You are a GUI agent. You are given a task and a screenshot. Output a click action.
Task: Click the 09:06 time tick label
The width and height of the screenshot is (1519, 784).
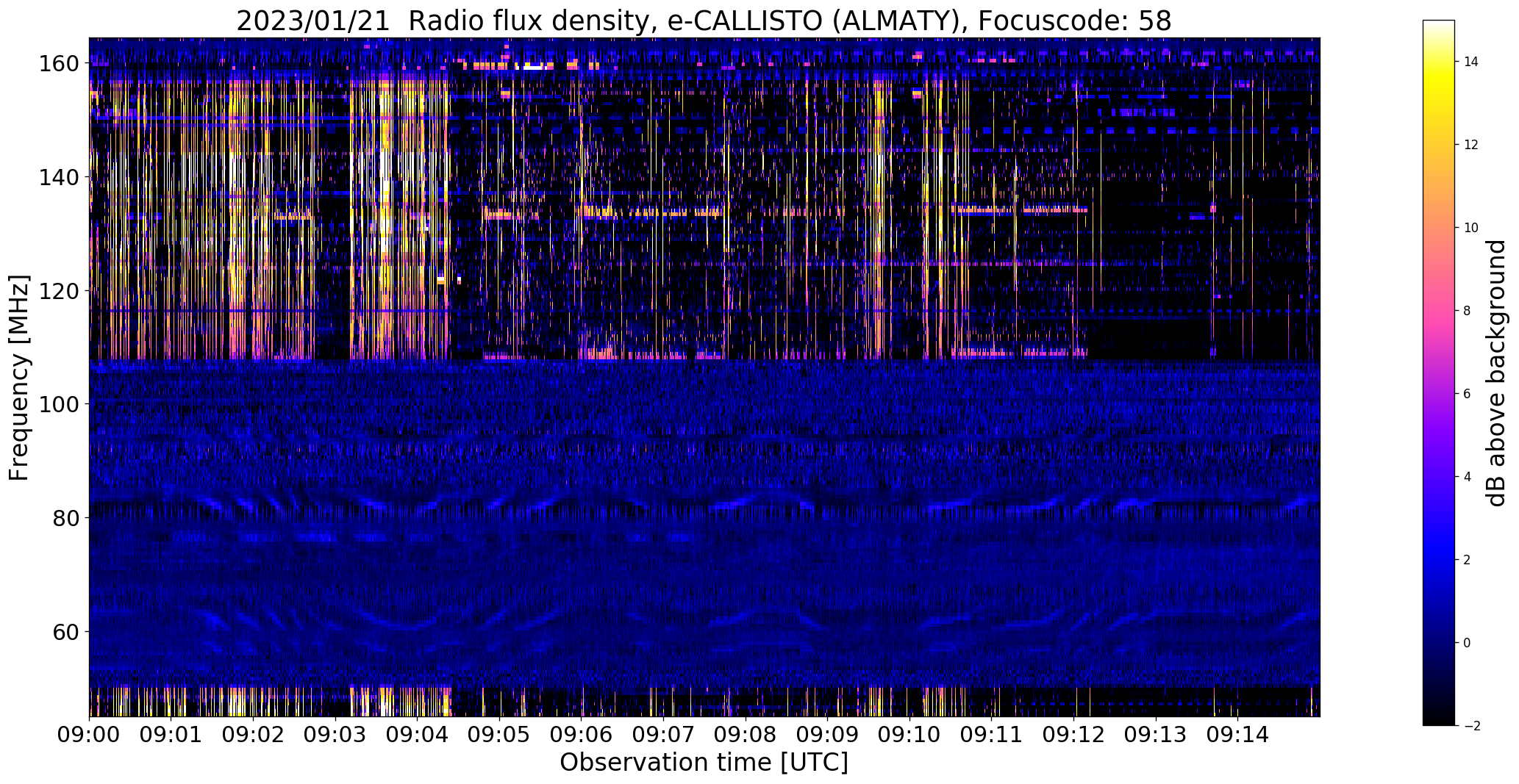pyautogui.click(x=582, y=735)
